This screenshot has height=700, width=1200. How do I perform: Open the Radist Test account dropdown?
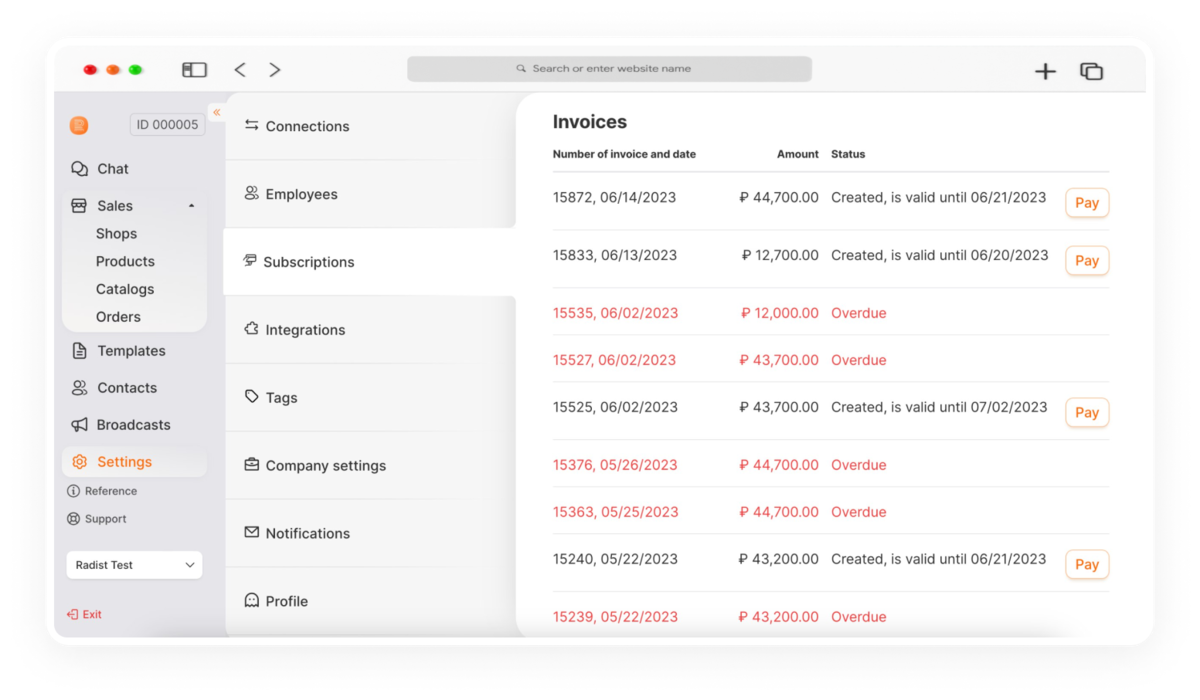click(x=134, y=565)
